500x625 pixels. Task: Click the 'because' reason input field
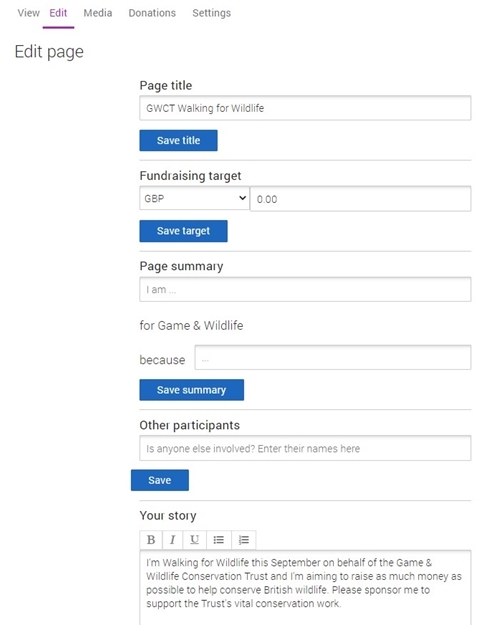[333, 358]
